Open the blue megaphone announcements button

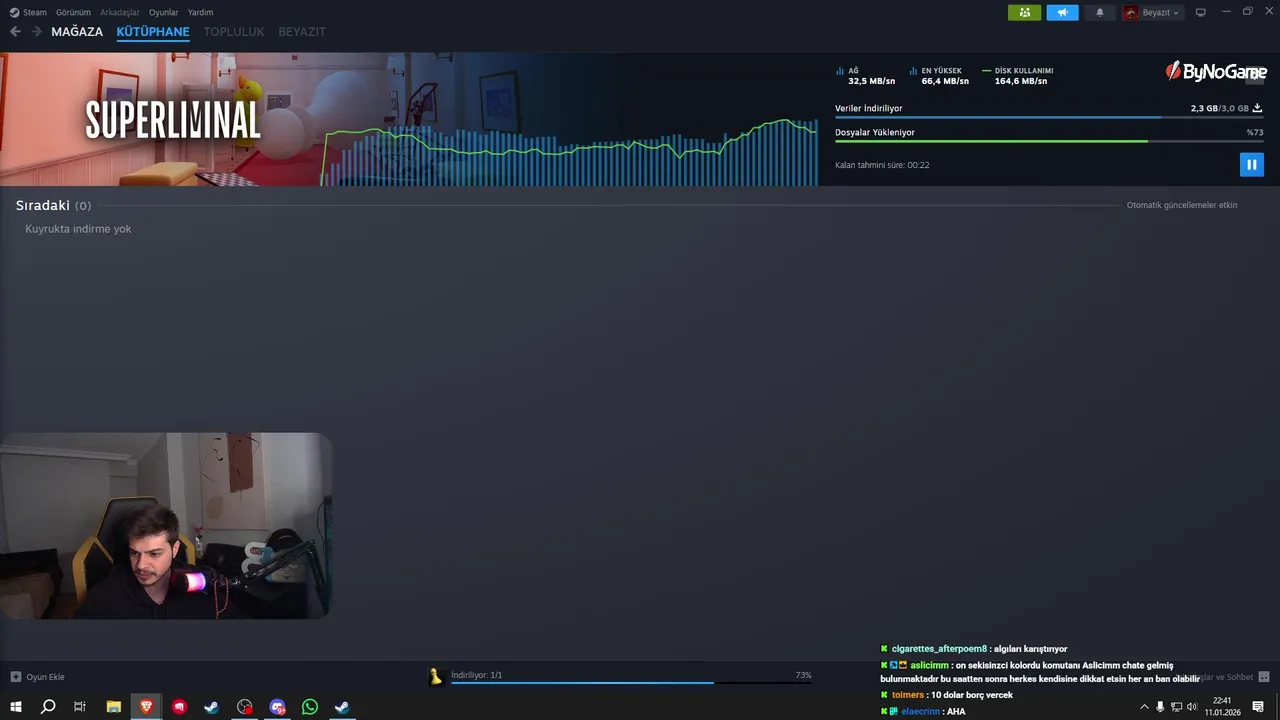tap(1062, 13)
